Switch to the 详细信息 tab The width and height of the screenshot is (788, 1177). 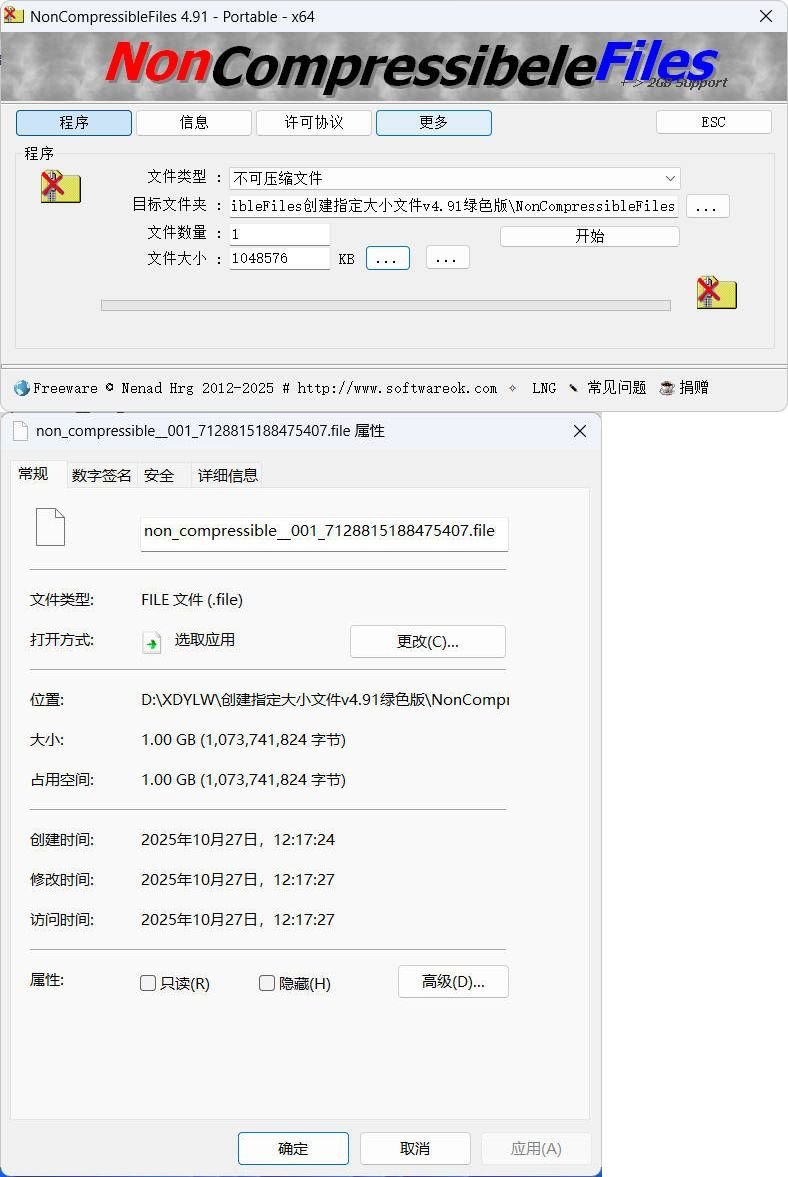[x=228, y=476]
